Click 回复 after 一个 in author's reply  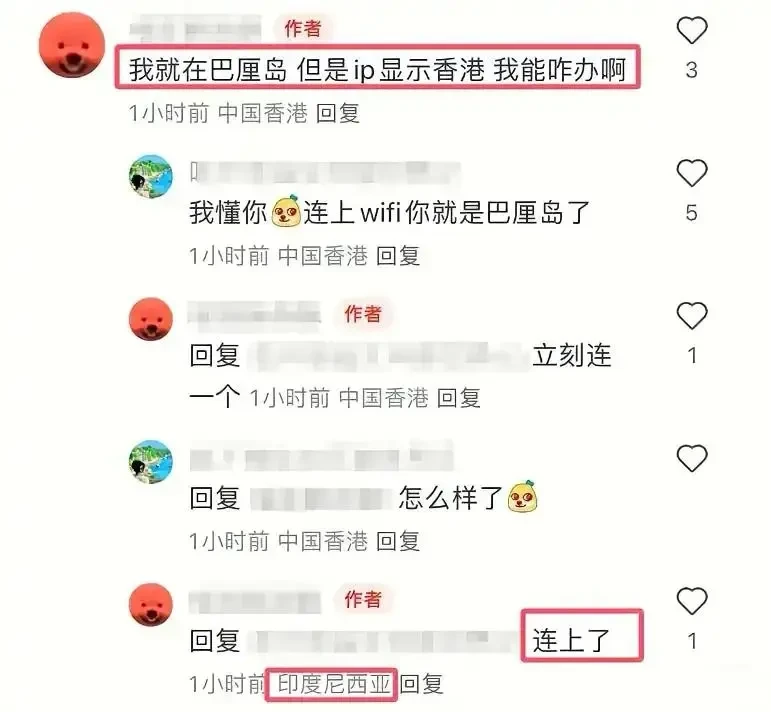[459, 398]
